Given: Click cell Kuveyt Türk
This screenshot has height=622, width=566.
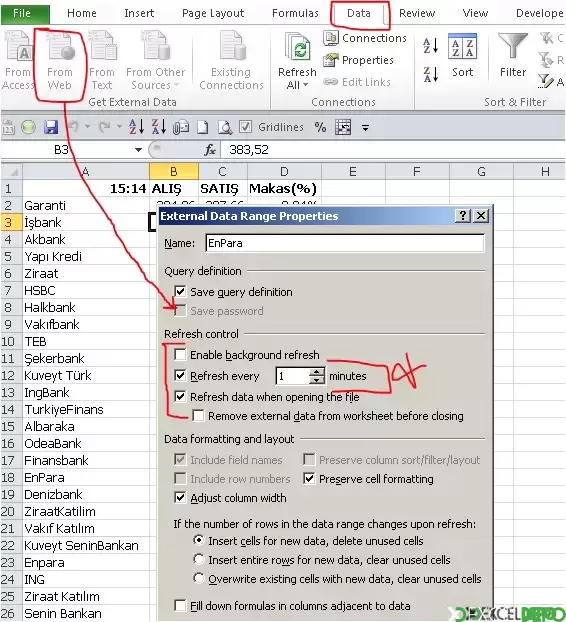Looking at the screenshot, I should tap(86, 375).
